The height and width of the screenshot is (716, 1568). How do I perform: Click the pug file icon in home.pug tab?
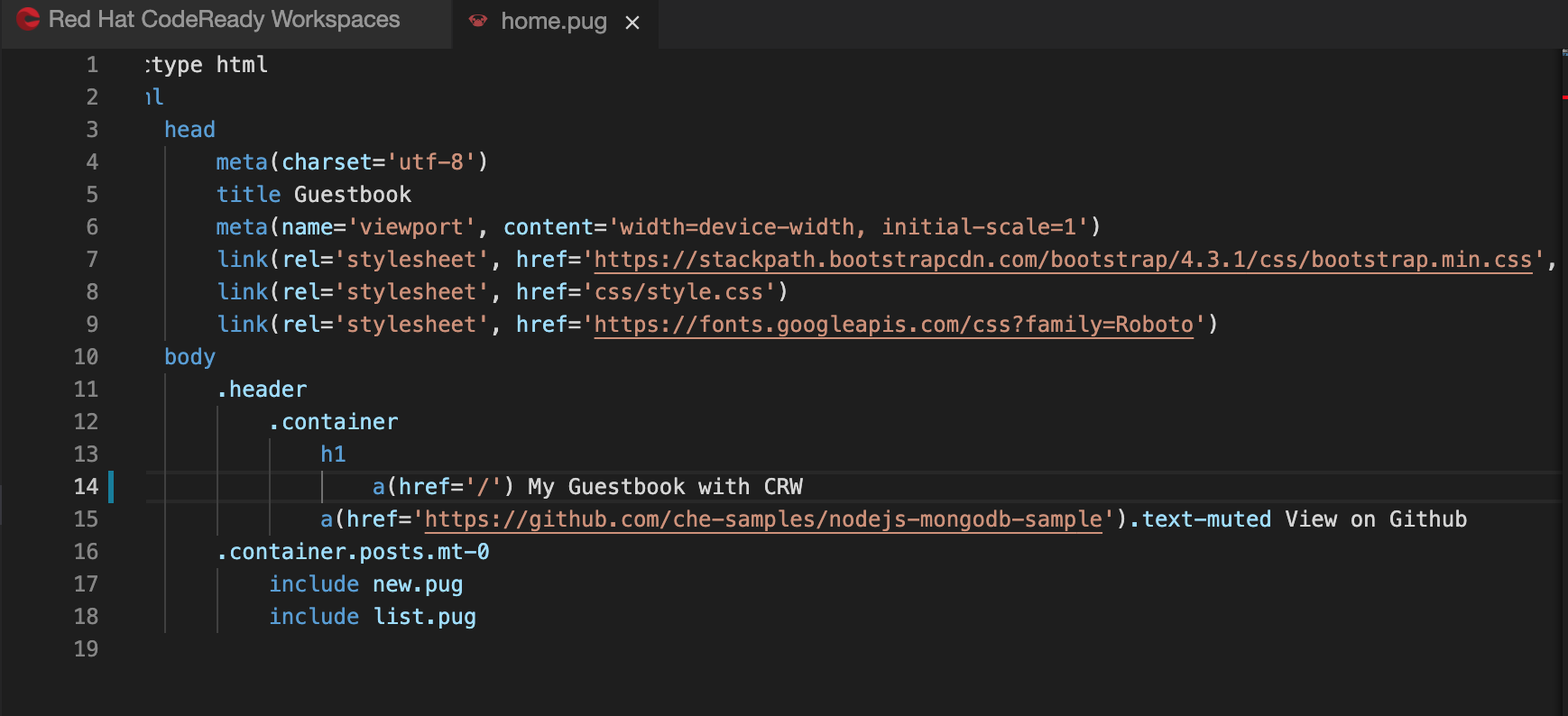click(x=478, y=21)
